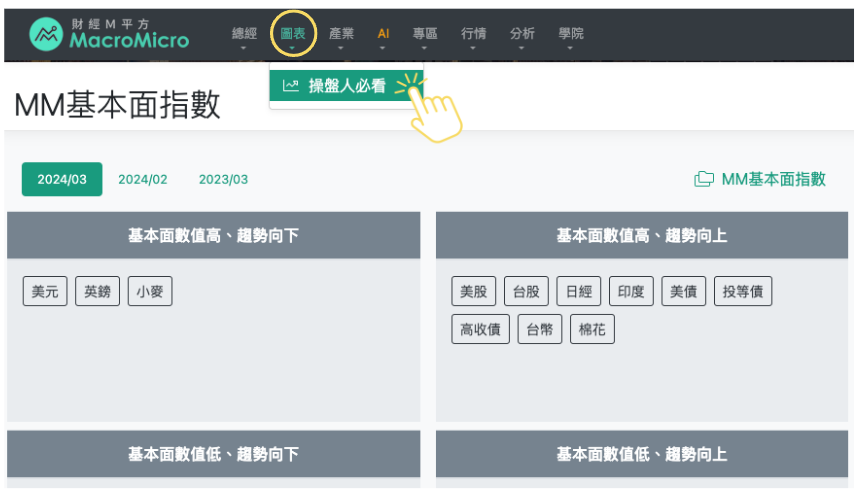Click the 美債 tag
Image resolution: width=858 pixels, height=490 pixels.
(683, 291)
